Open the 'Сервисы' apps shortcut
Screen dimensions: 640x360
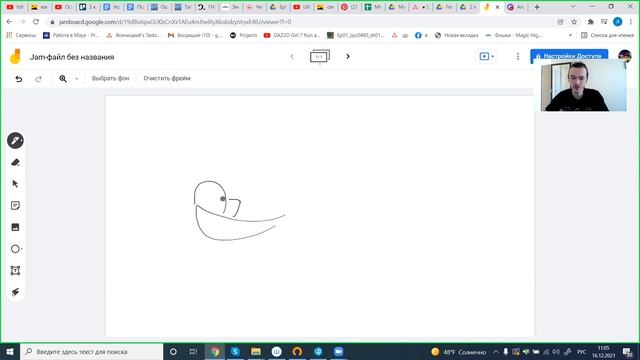click(x=21, y=36)
